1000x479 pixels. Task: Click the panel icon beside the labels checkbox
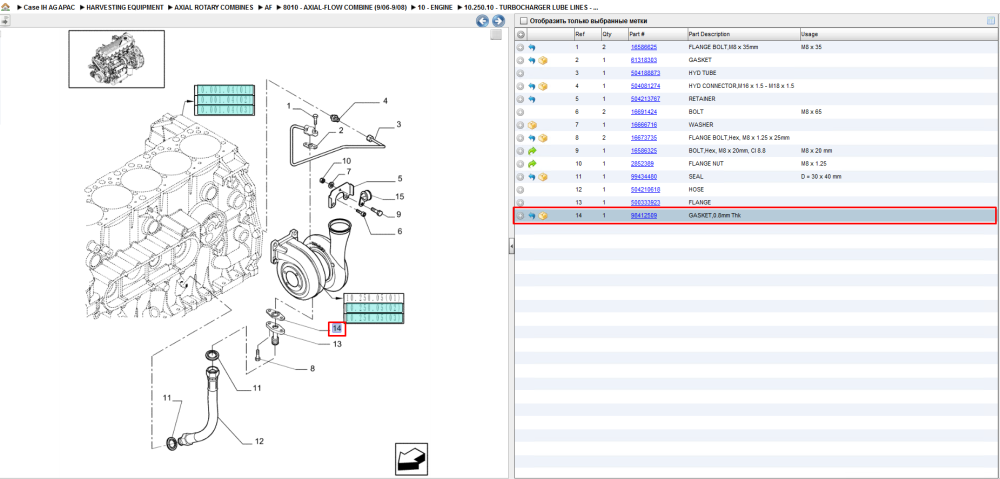(x=990, y=21)
